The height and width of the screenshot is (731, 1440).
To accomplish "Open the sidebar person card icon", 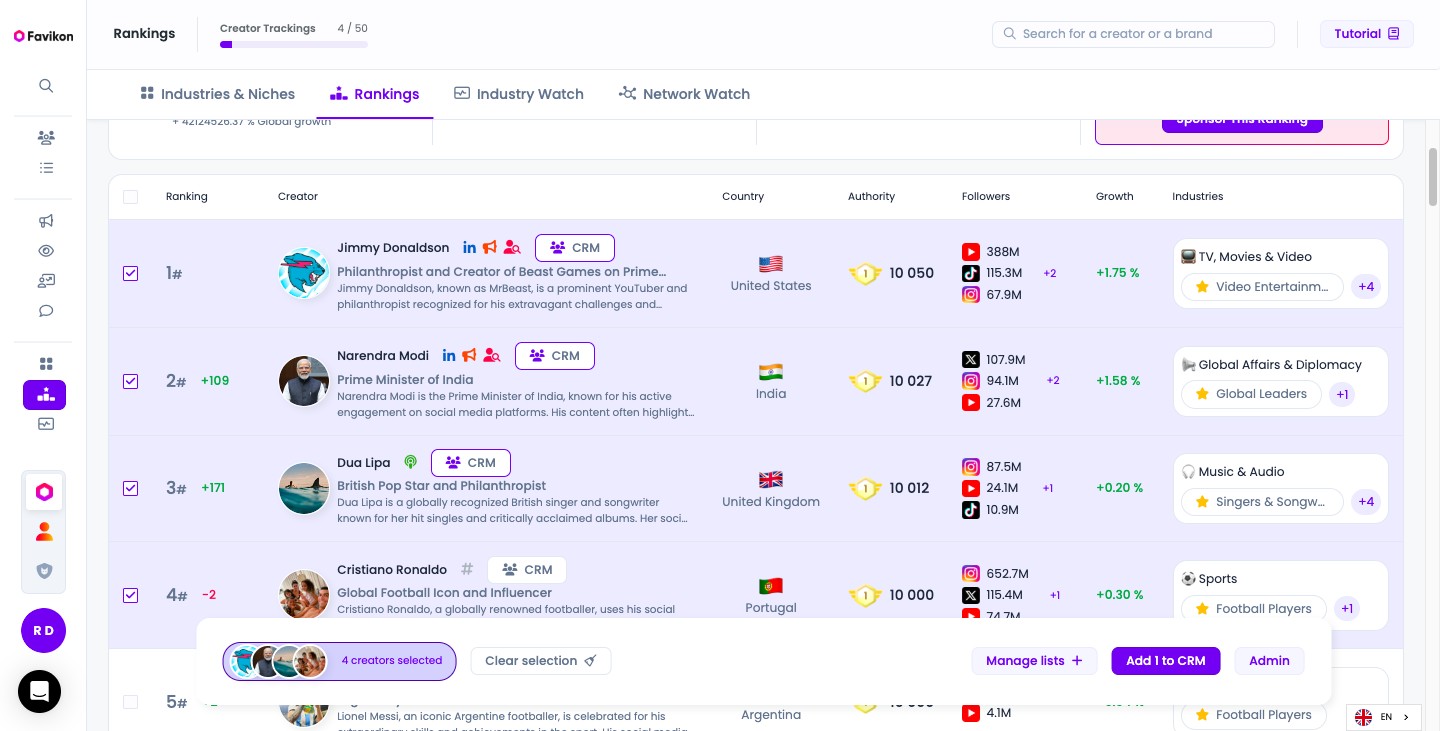I will [46, 281].
